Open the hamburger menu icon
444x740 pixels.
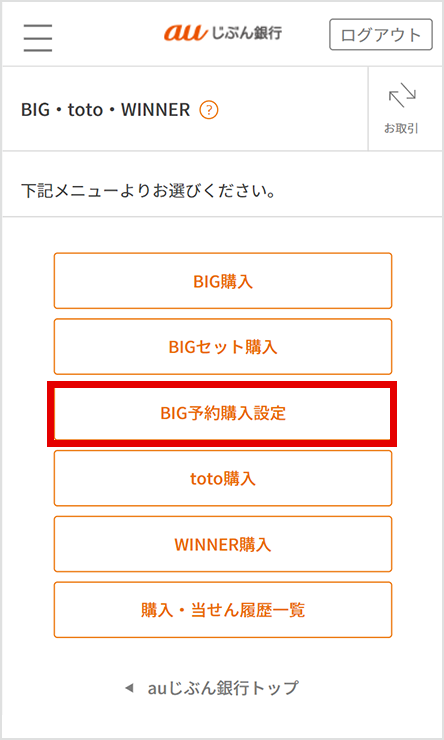(38, 37)
